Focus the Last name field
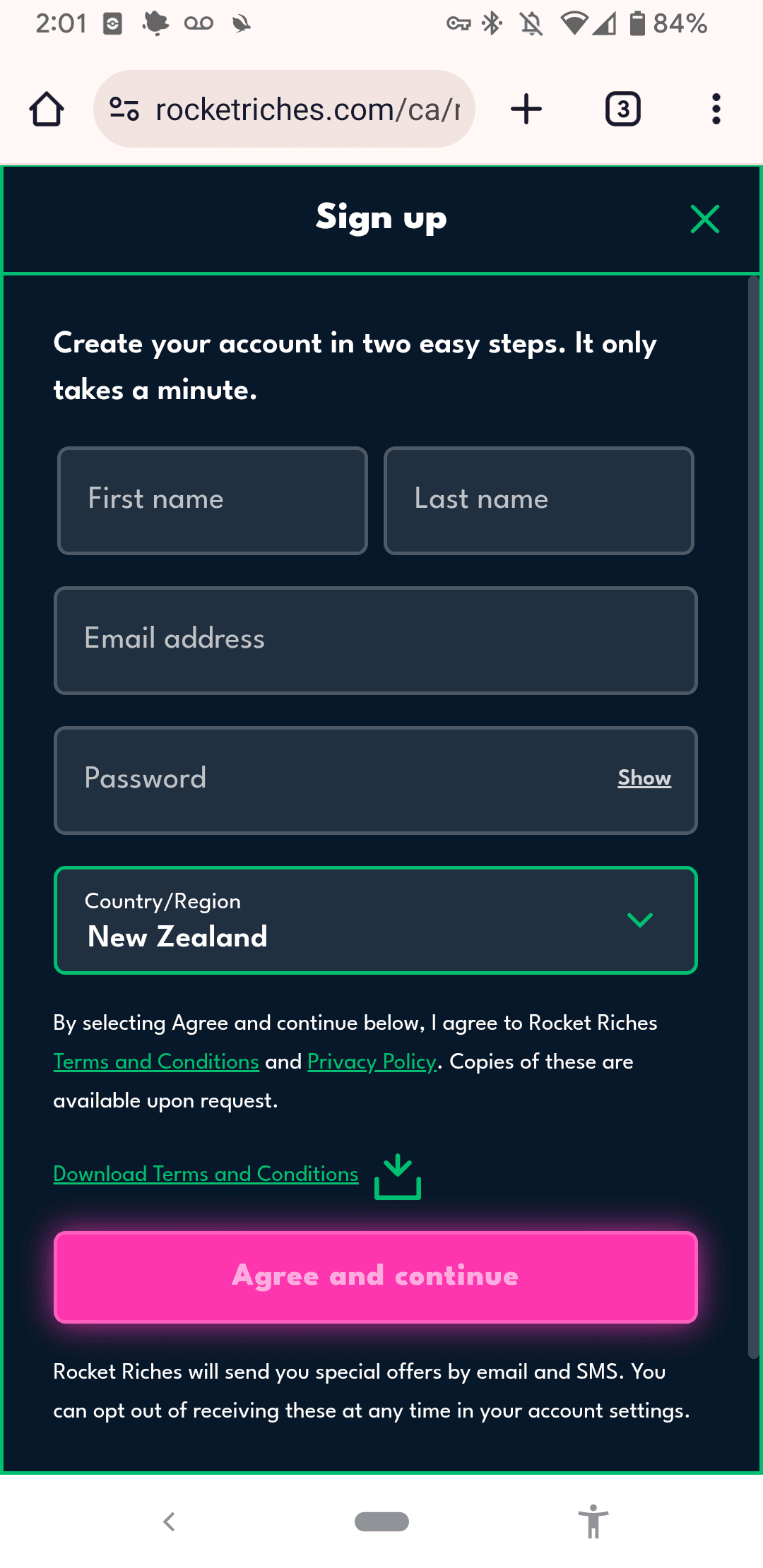Screen dimensions: 763x1568 point(538,500)
